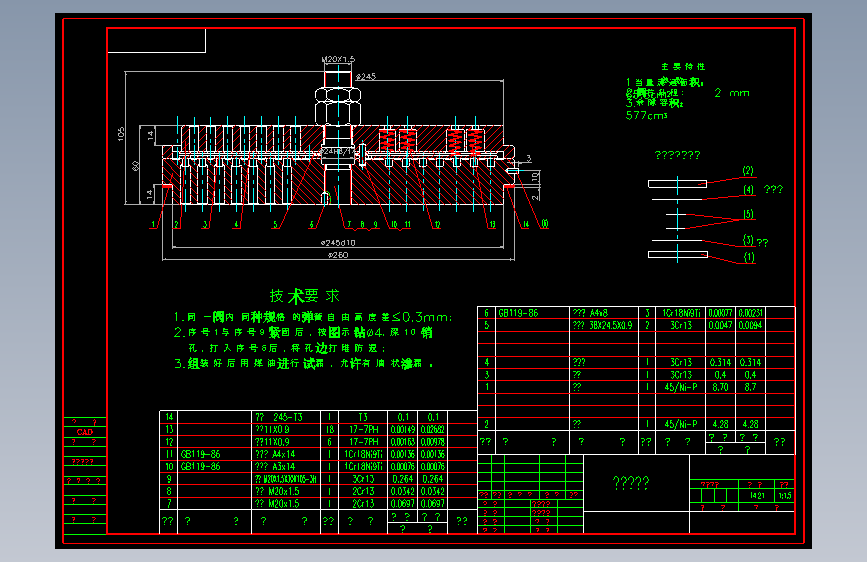Select the 3Cr13 material in row 9
867x562 pixels.
(363, 479)
